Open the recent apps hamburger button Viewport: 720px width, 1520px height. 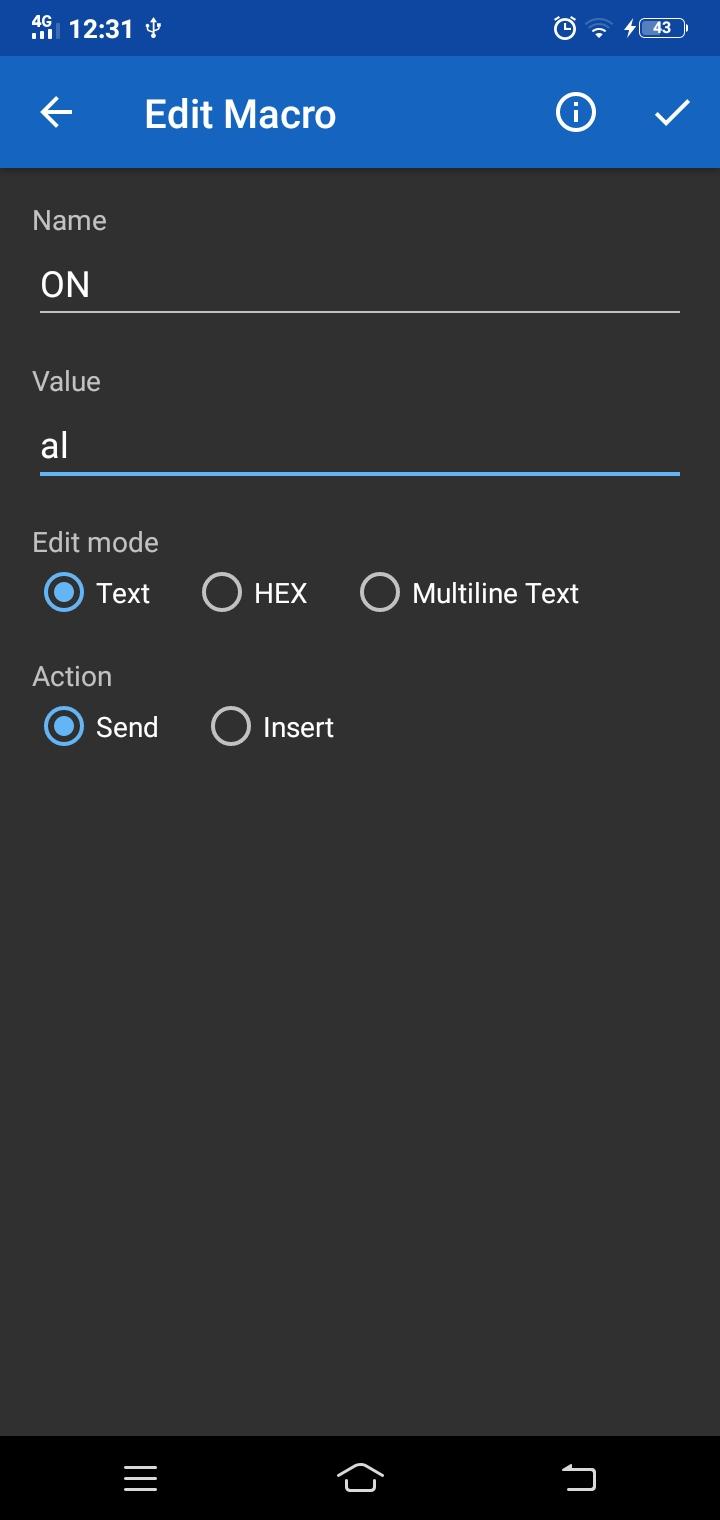[140, 1478]
